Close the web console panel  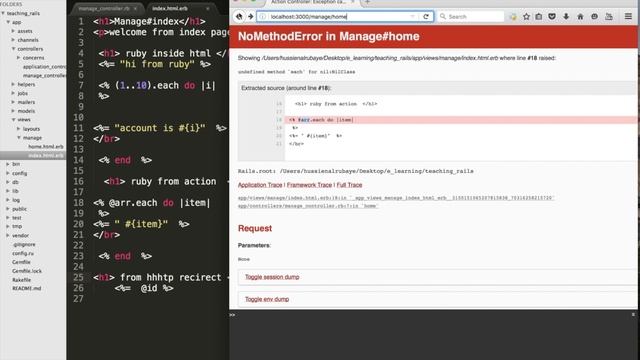pos(633,315)
